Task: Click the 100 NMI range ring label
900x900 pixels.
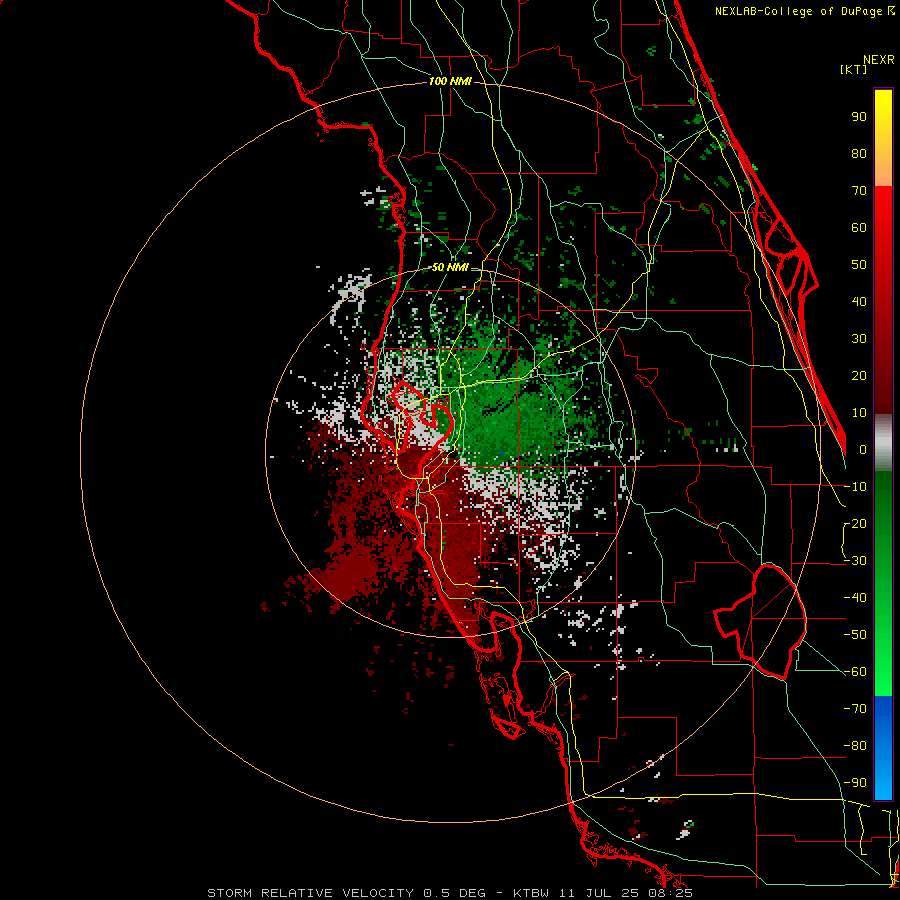Action: (x=450, y=82)
